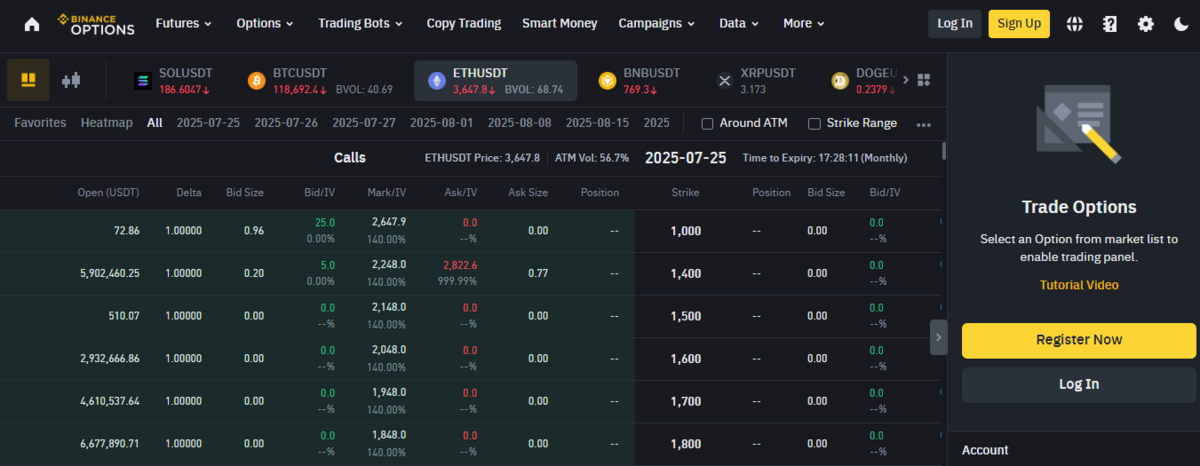1200x466 pixels.
Task: Select the 1,700 strike row
Action: click(472, 401)
